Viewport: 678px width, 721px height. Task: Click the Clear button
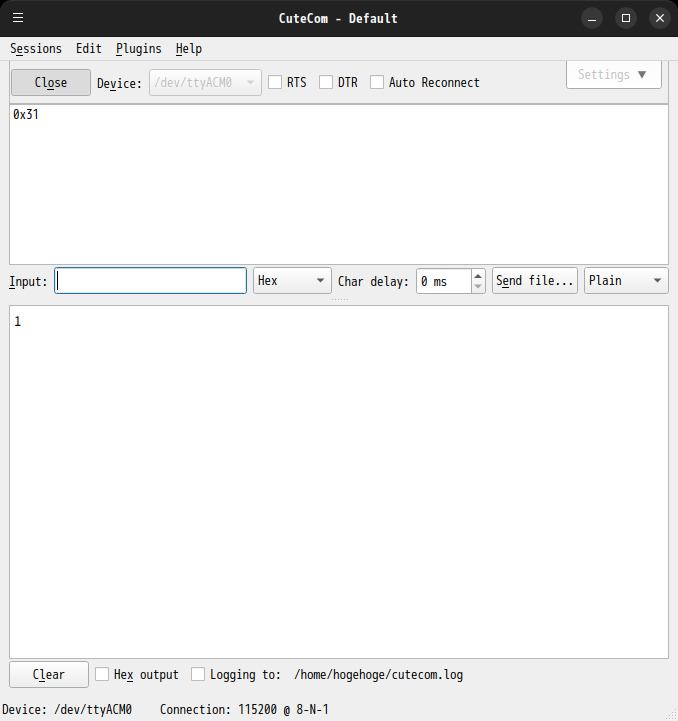coord(49,675)
